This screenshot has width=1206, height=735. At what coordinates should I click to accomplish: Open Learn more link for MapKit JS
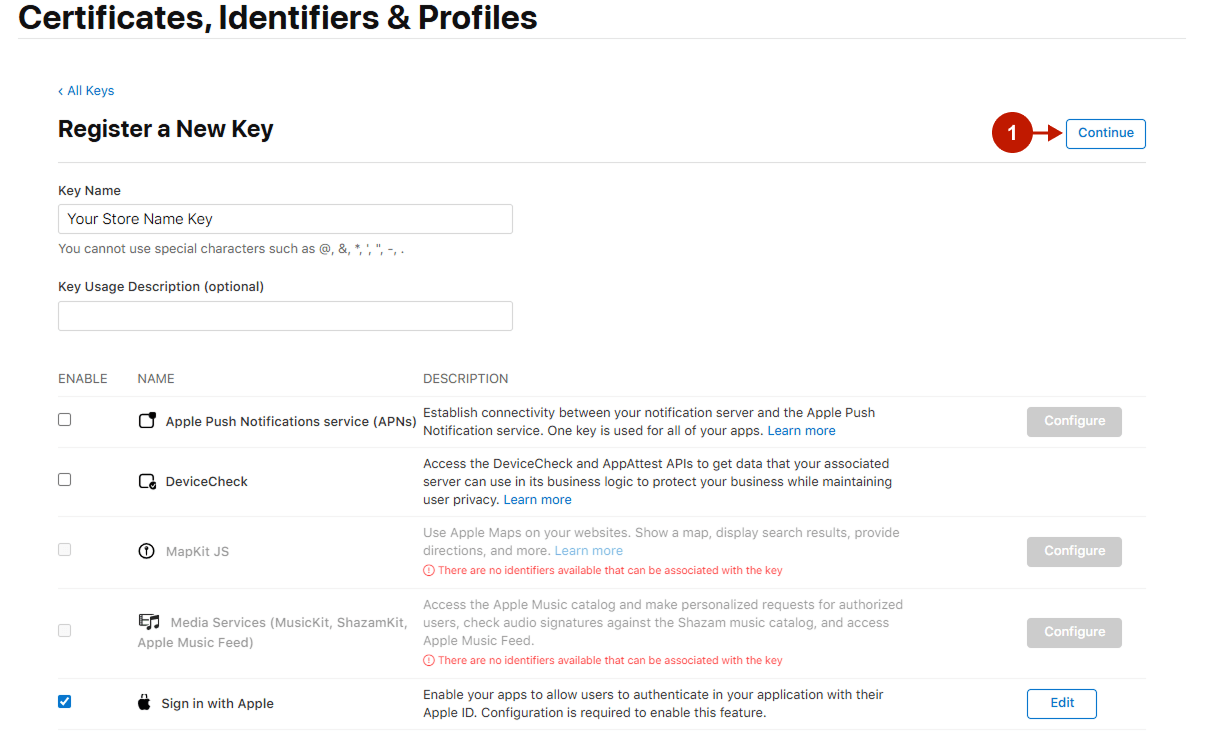point(588,551)
